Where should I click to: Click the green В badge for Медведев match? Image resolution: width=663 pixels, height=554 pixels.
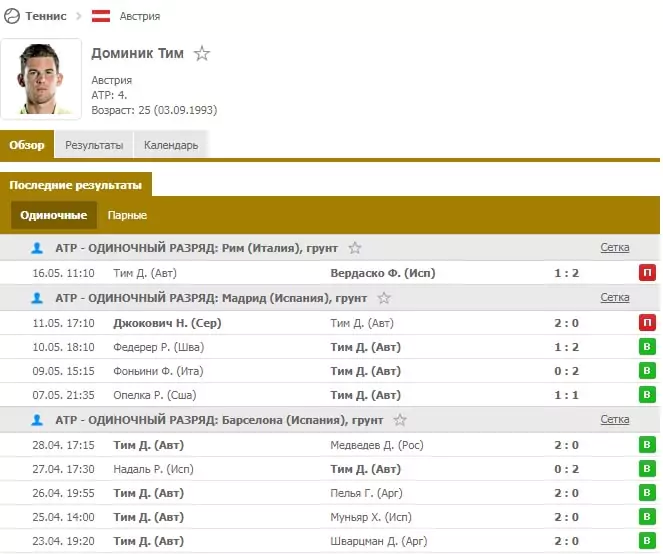click(x=647, y=444)
